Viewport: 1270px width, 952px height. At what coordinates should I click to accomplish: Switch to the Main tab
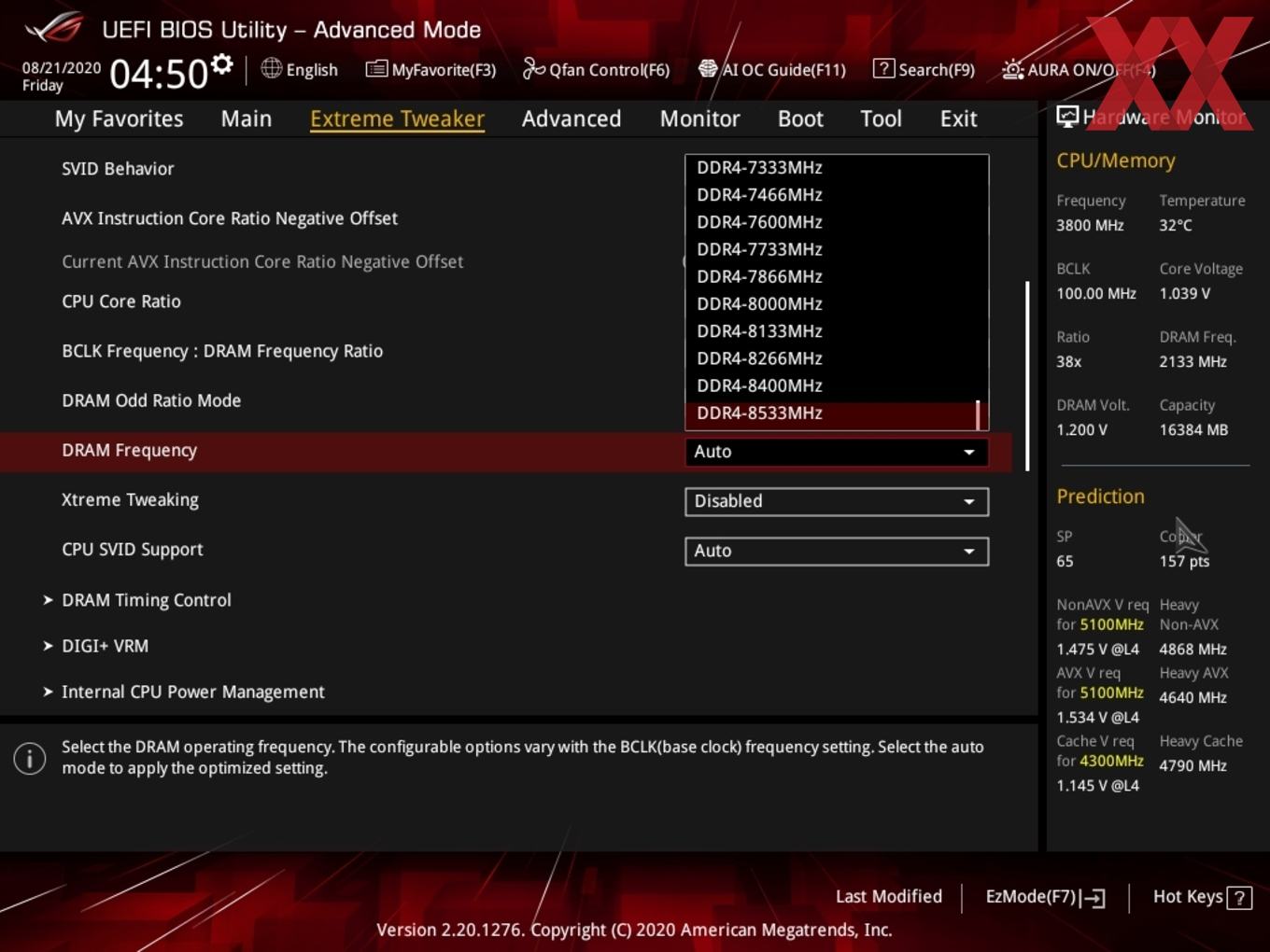click(x=247, y=119)
